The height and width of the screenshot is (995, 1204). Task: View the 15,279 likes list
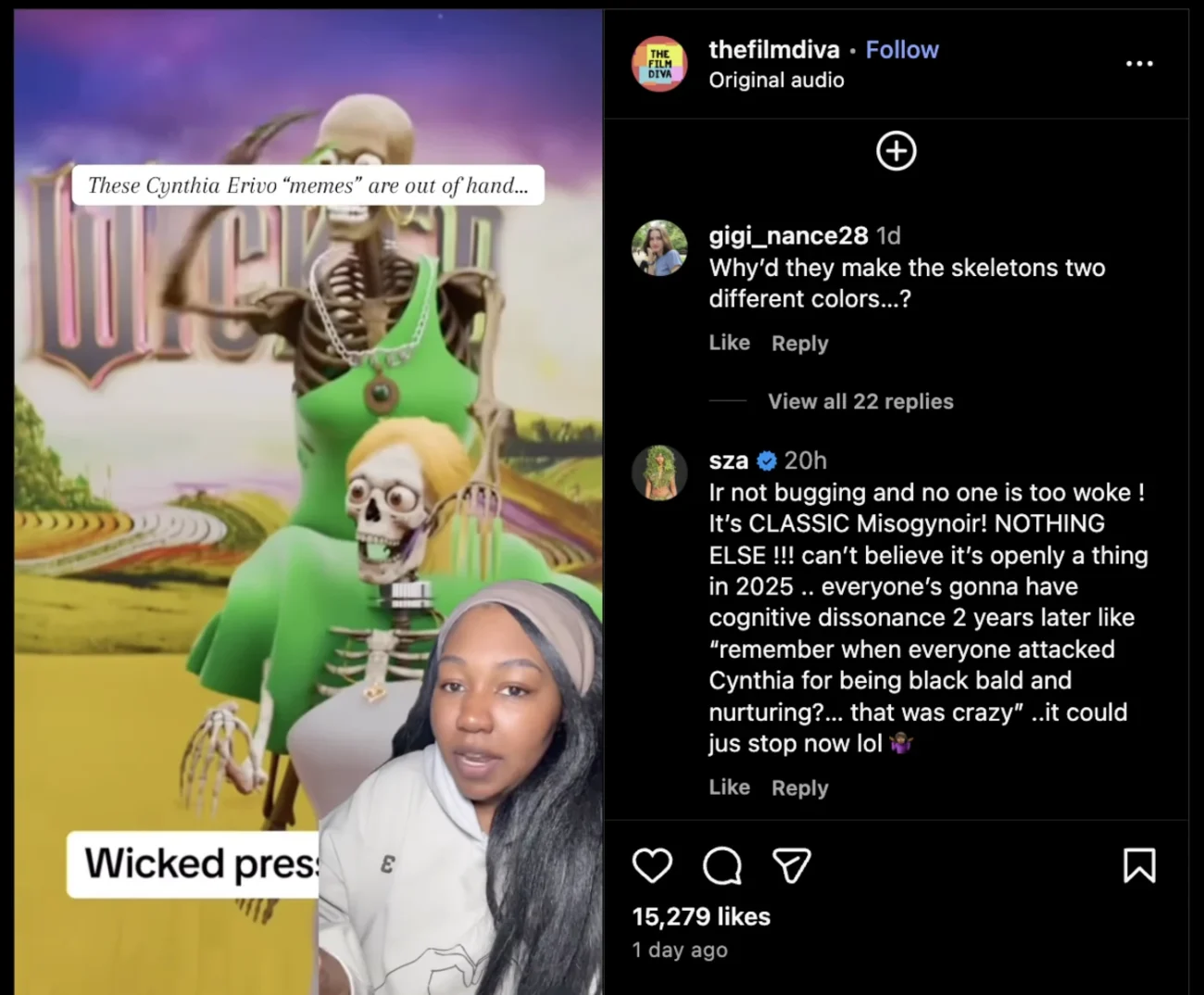701,916
